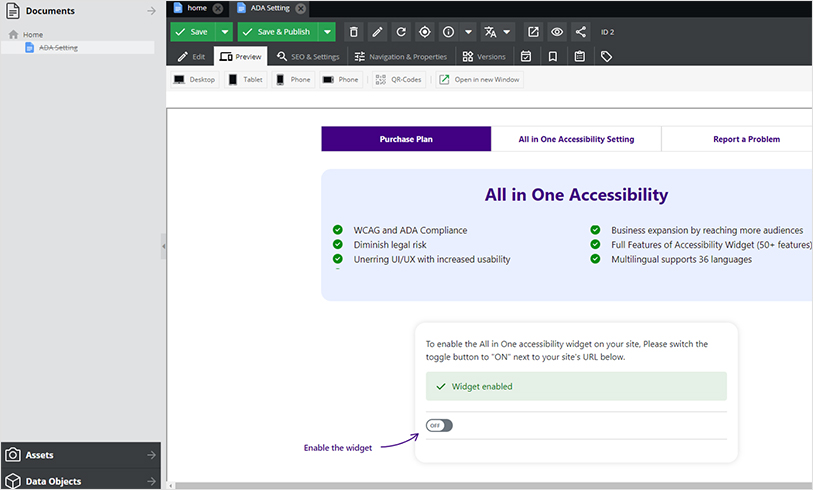Click the arrow beside Data Objects
The height and width of the screenshot is (490, 813).
pos(151,481)
